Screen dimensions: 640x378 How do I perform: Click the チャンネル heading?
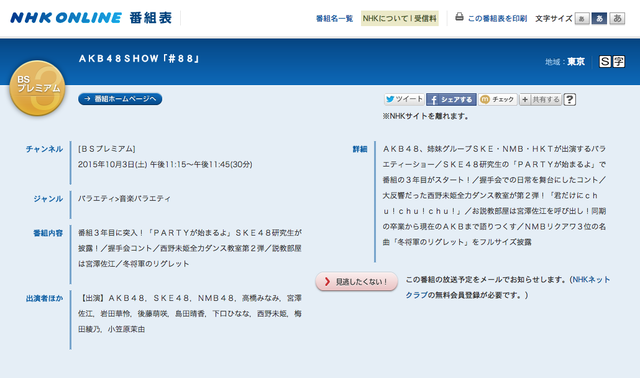tap(44, 149)
